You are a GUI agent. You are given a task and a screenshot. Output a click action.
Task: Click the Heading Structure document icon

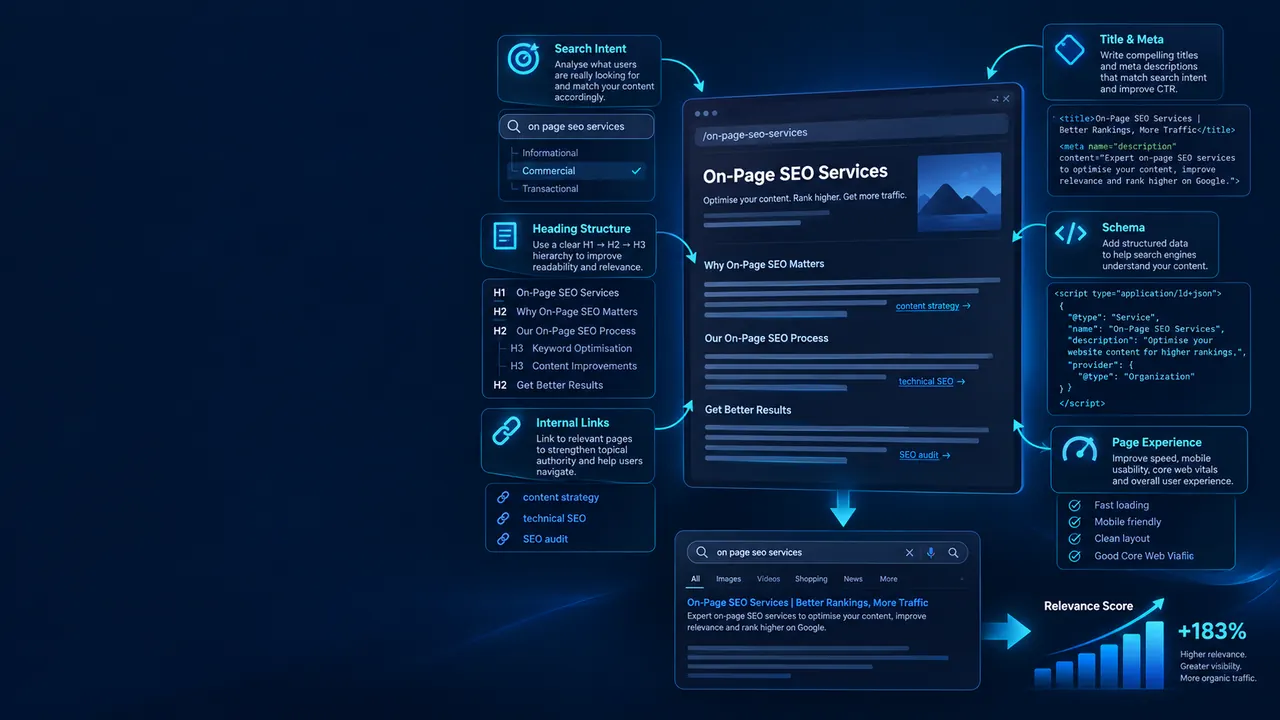click(x=506, y=237)
